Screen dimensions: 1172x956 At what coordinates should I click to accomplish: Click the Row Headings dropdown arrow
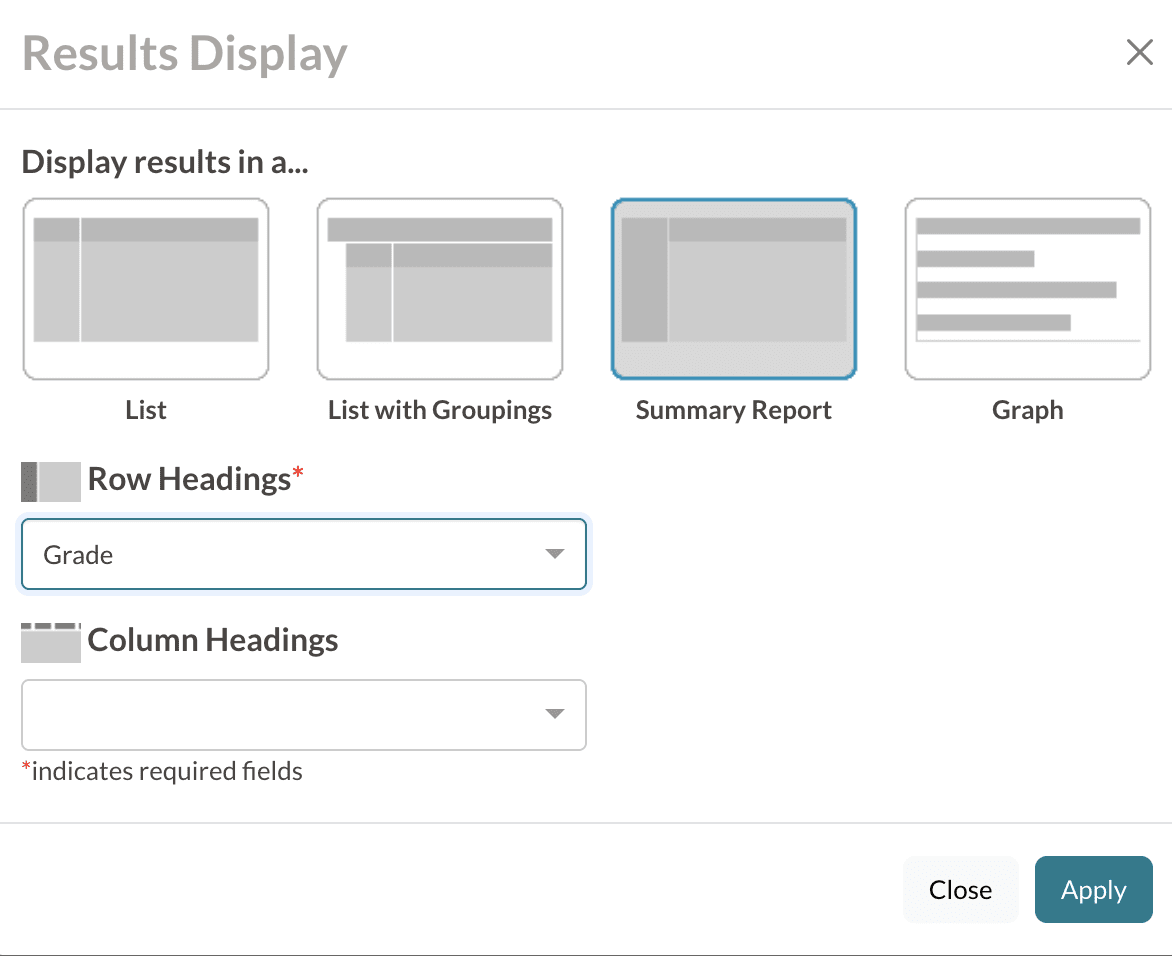tap(555, 554)
